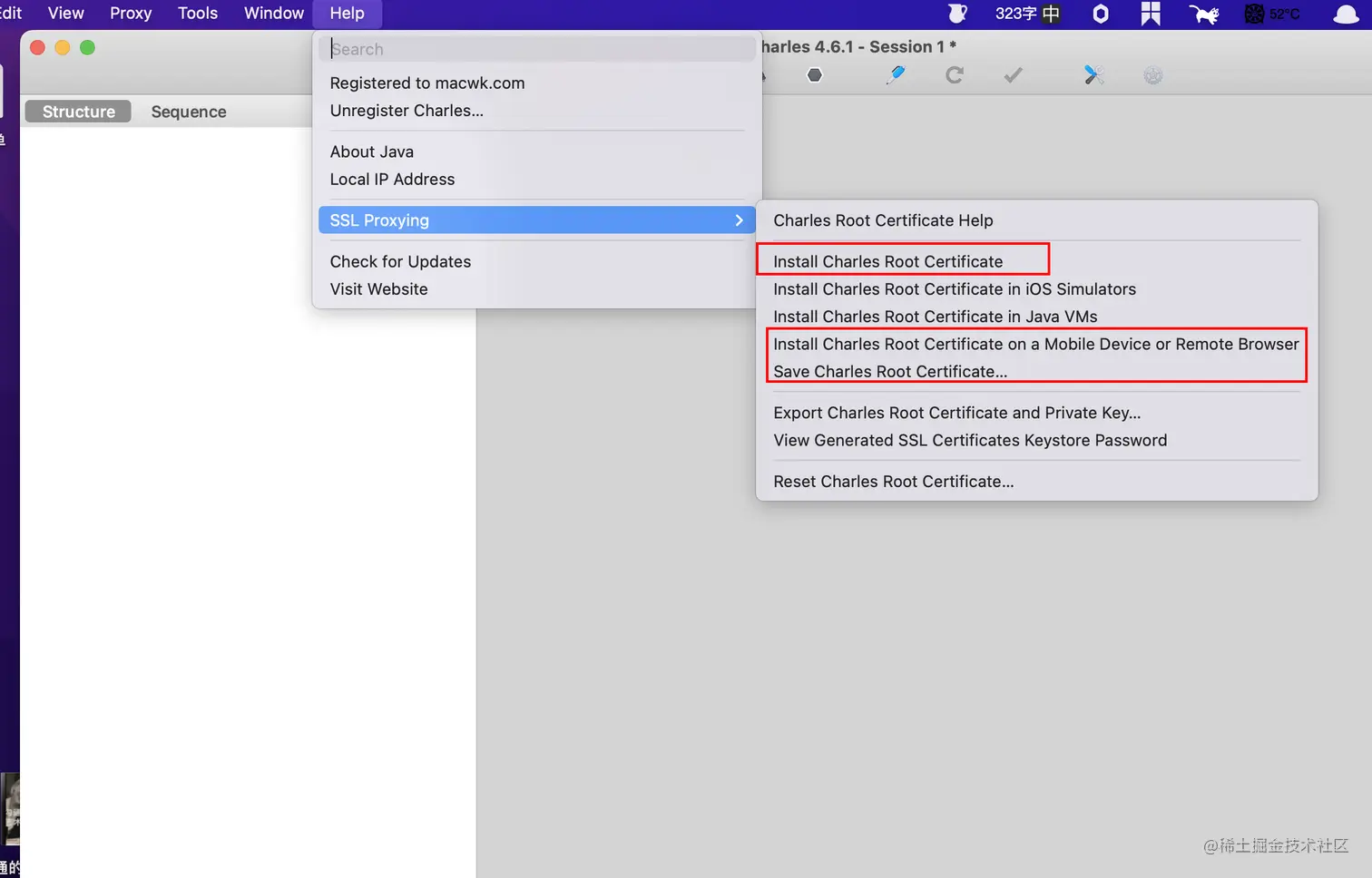Select Check for Updates menu item
Image resolution: width=1372 pixels, height=878 pixels.
pyautogui.click(x=537, y=261)
